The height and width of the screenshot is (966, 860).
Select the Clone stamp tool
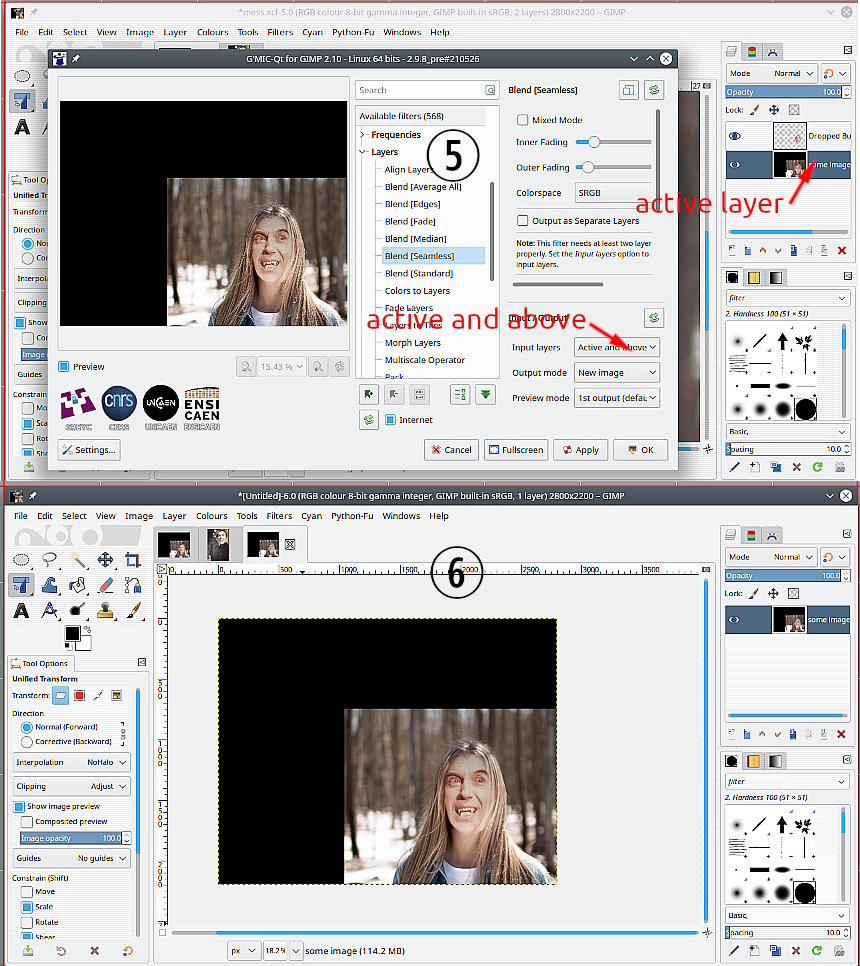click(105, 610)
